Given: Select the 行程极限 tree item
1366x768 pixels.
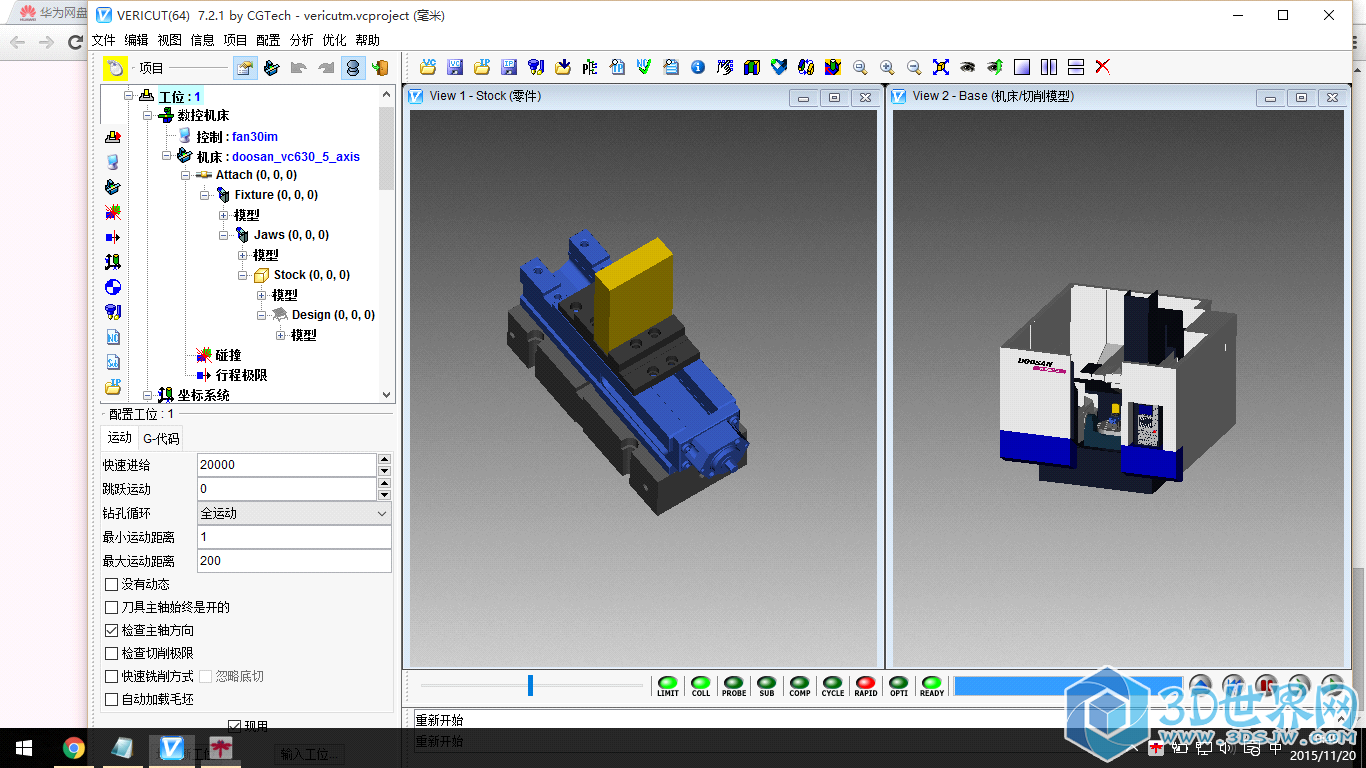Looking at the screenshot, I should [241, 375].
